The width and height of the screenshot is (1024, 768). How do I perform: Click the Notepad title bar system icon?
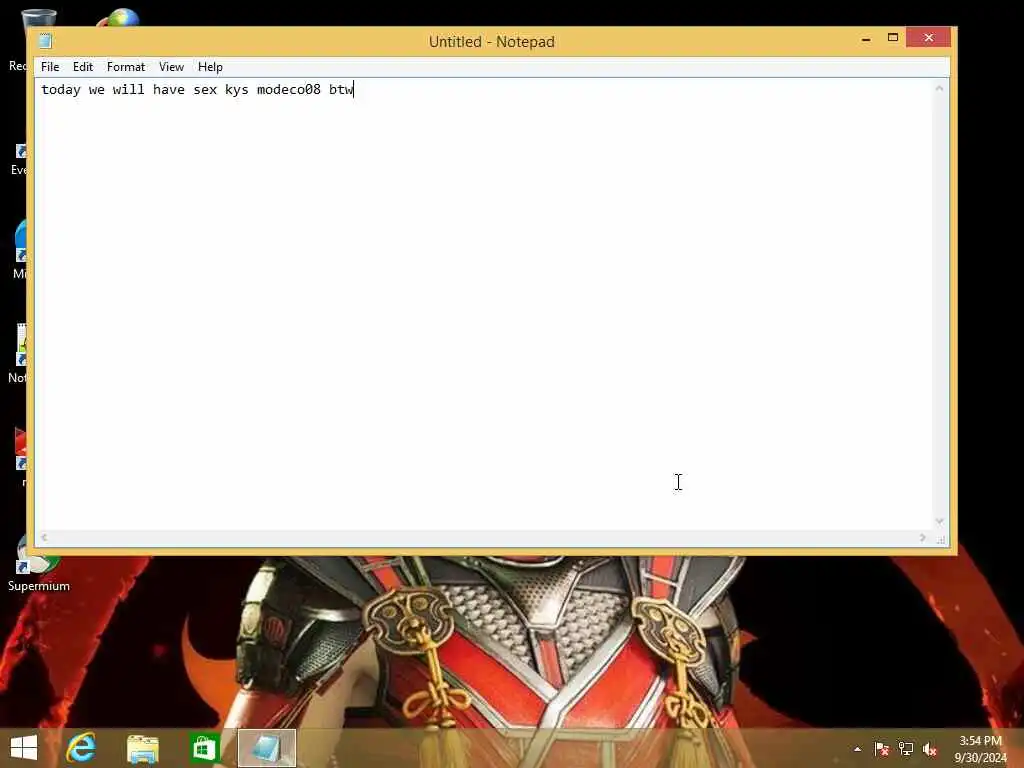point(45,41)
